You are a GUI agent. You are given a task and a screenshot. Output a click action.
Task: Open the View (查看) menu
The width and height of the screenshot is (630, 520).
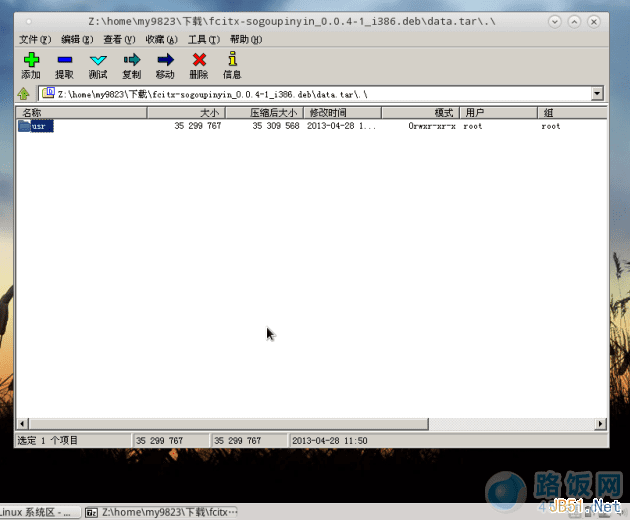[119, 39]
